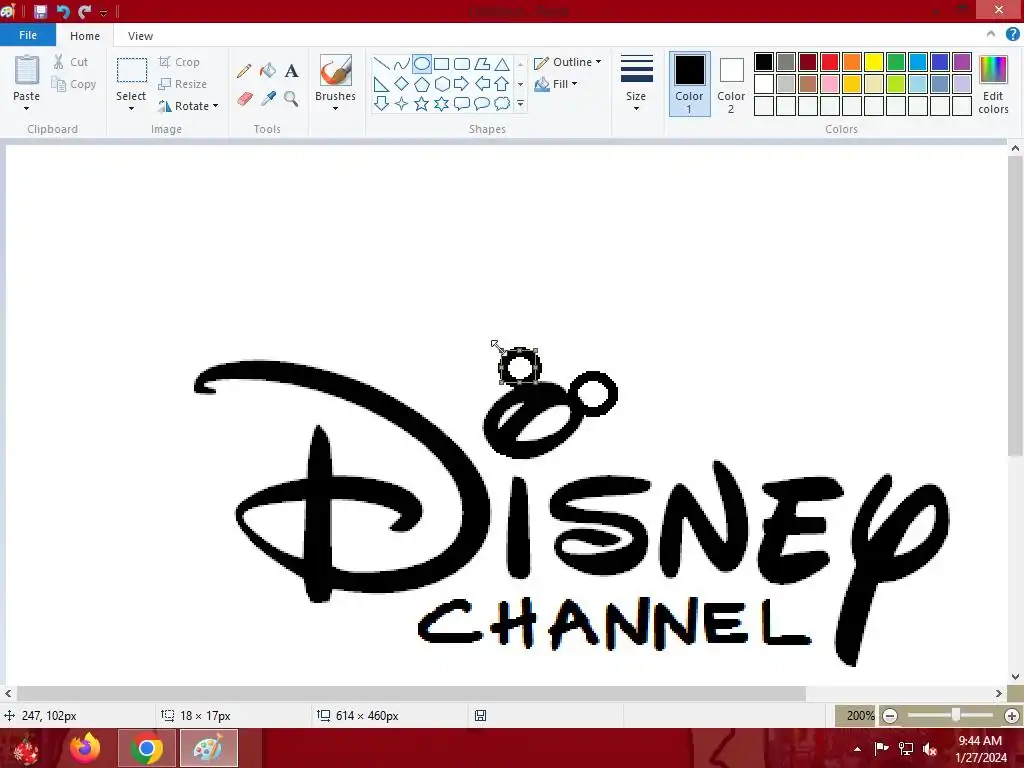This screenshot has width=1024, height=768.
Task: Choose the Up arrow shape
Action: pos(502,84)
